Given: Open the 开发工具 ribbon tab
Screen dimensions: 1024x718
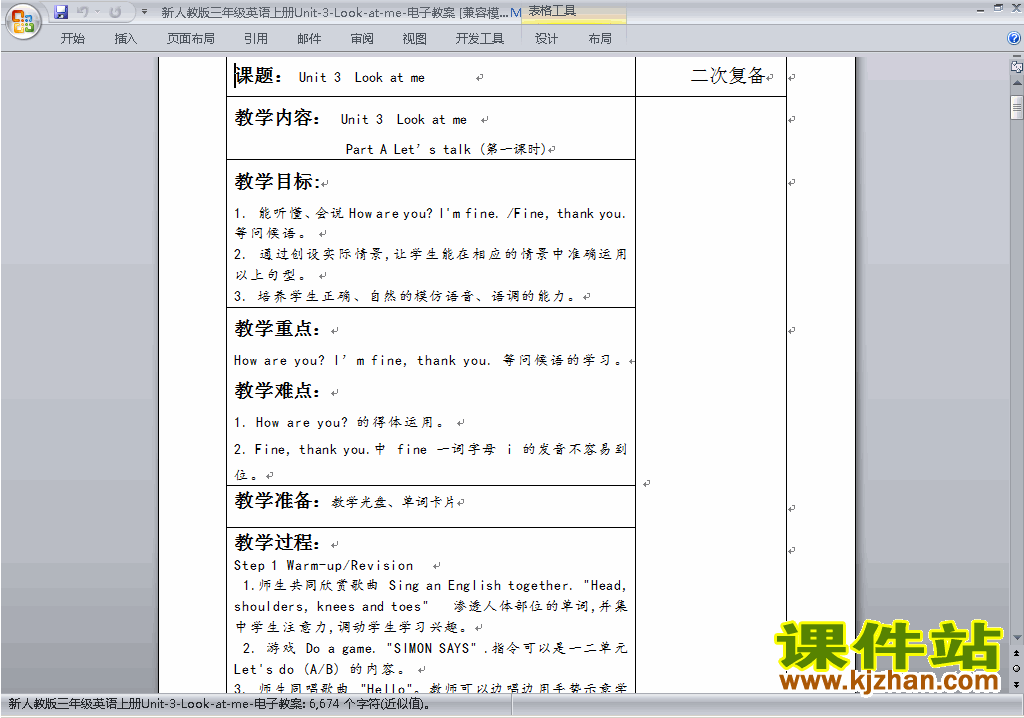Looking at the screenshot, I should click(480, 39).
